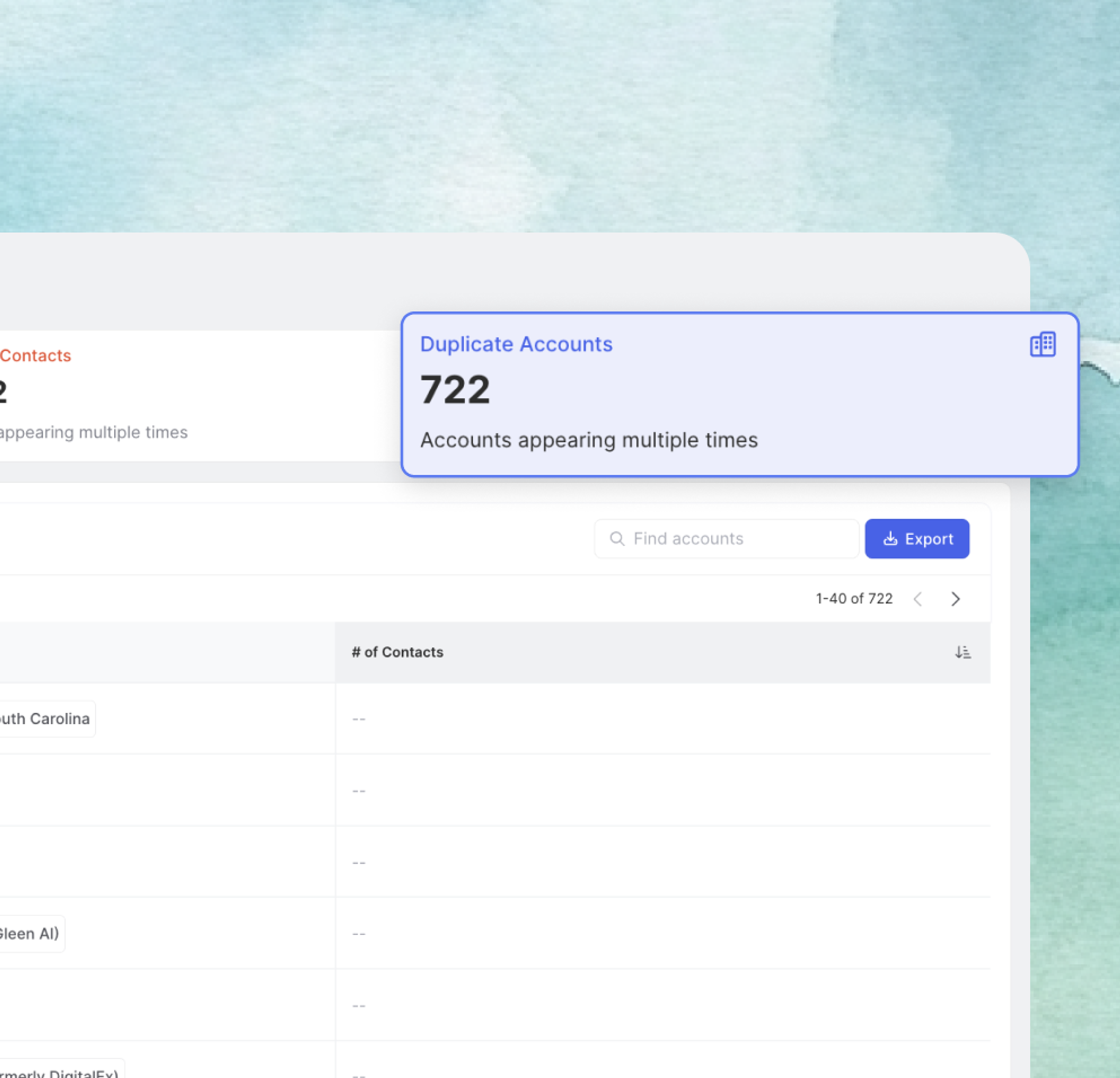Go to previous page with left chevron
The width and height of the screenshot is (1120, 1078).
pyautogui.click(x=918, y=598)
